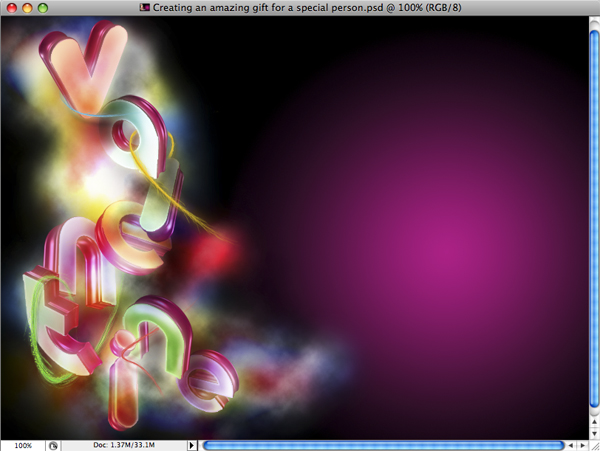Click the horizontal scrollbar thumb
The height and width of the screenshot is (451, 600).
(x=383, y=445)
